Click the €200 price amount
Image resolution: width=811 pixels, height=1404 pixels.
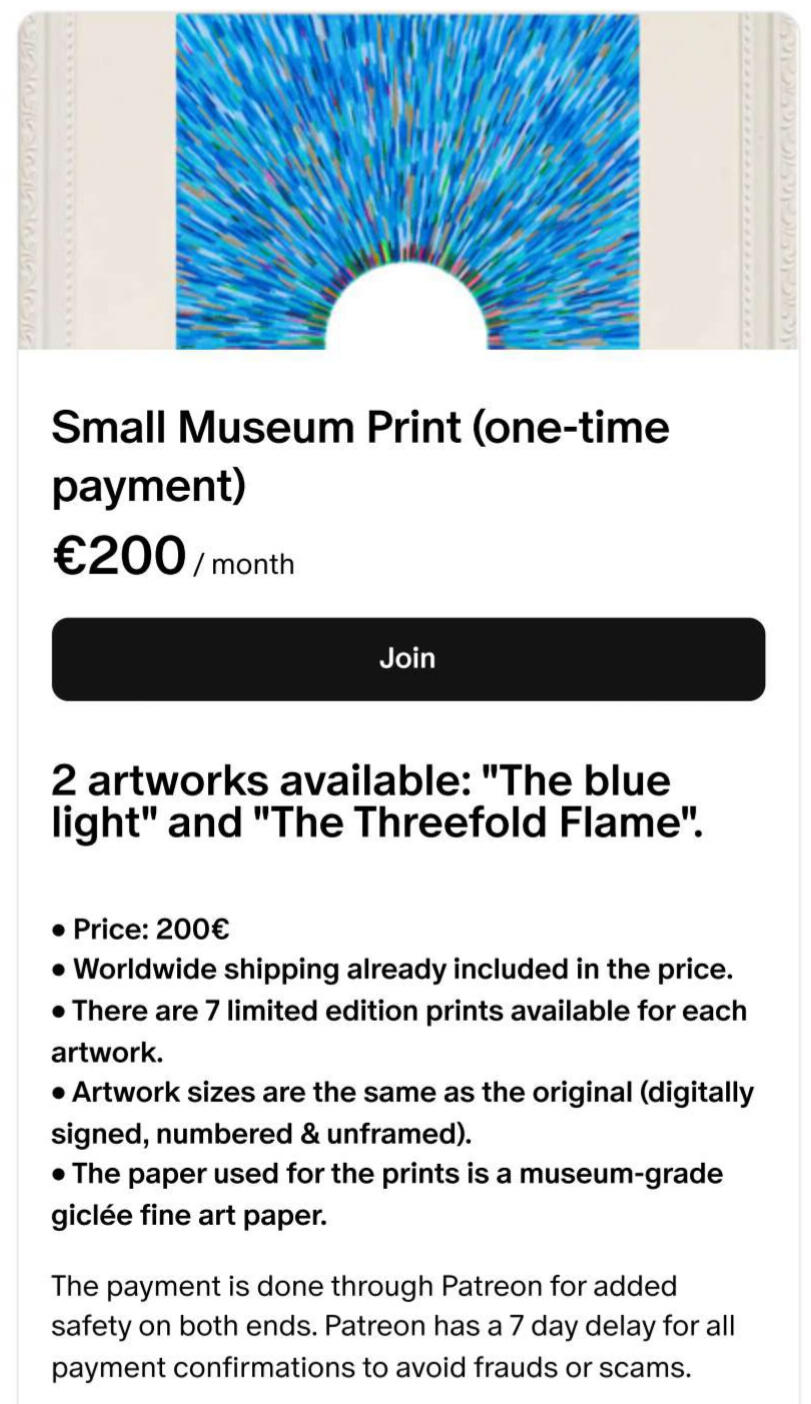pyautogui.click(x=119, y=556)
